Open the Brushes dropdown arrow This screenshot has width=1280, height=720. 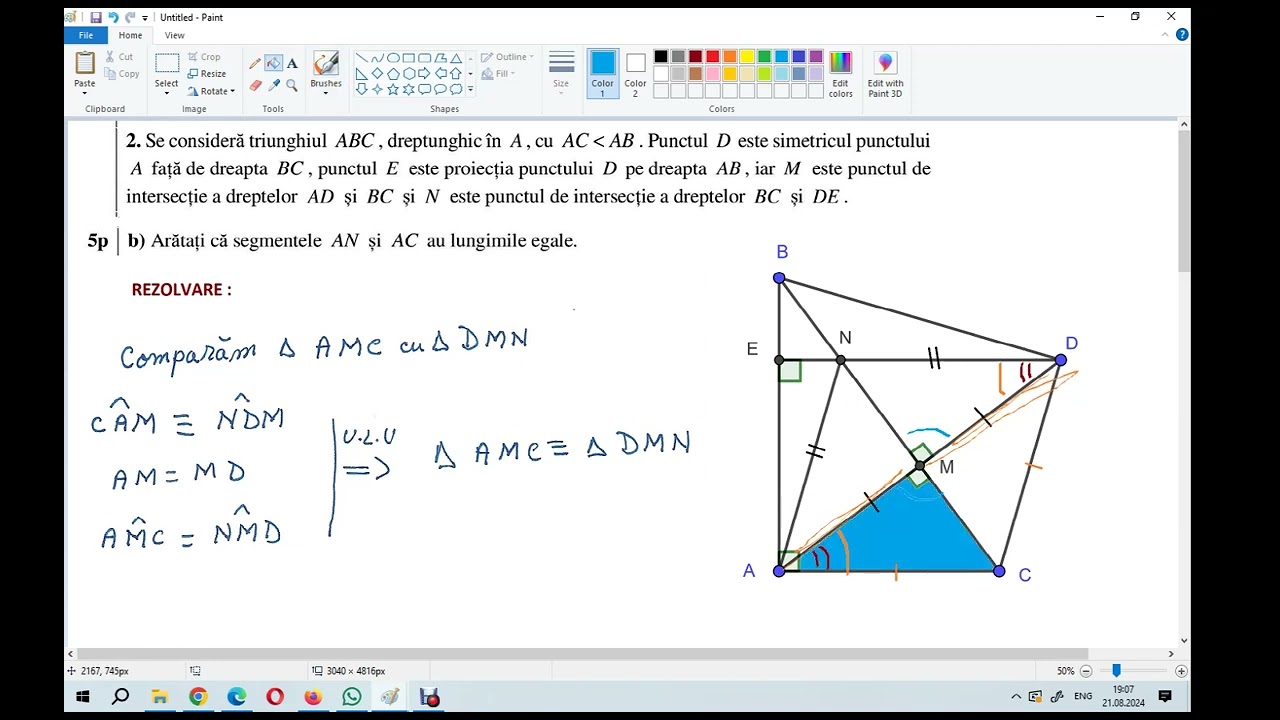pos(326,93)
